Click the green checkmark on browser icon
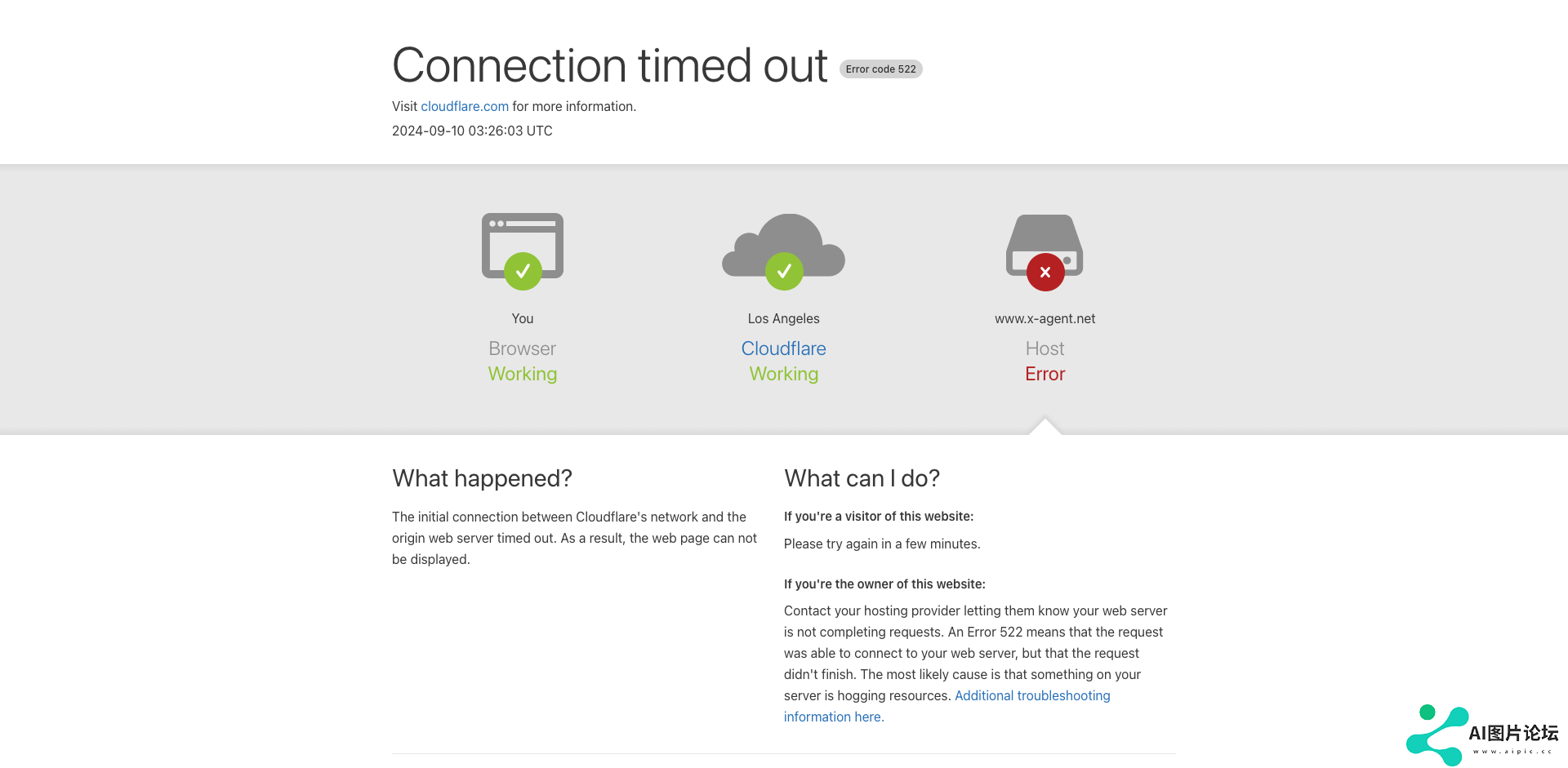The image size is (1568, 768). pos(523,271)
